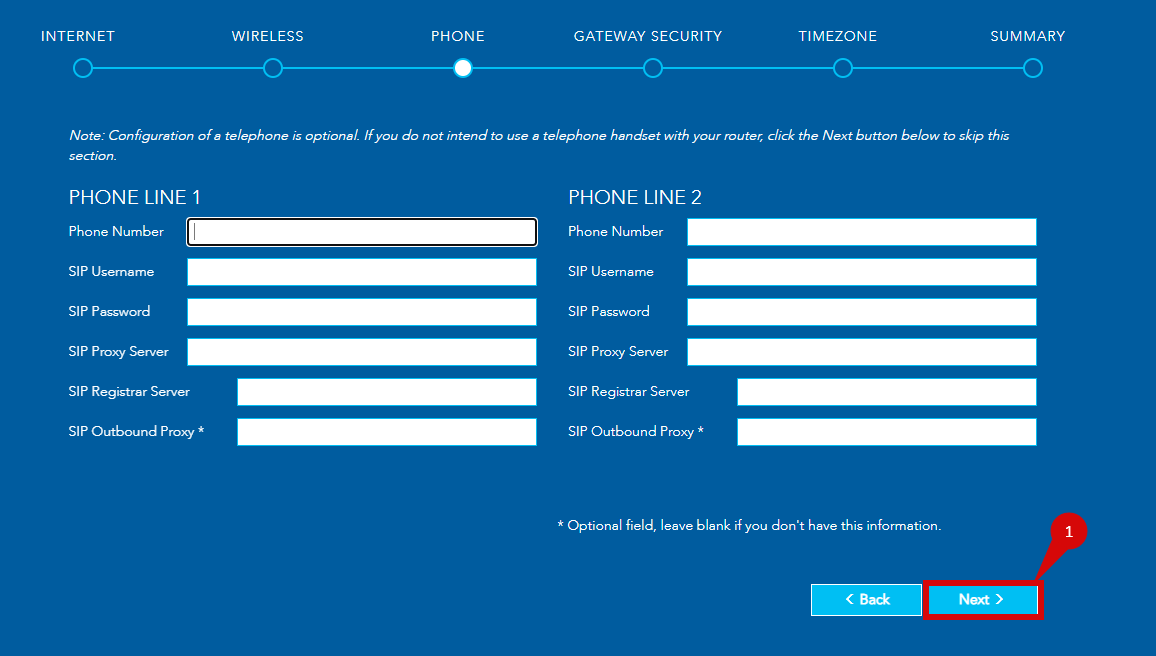Image resolution: width=1156 pixels, height=656 pixels.
Task: Select Phone Line 2 SIP Password field
Action: tap(862, 312)
